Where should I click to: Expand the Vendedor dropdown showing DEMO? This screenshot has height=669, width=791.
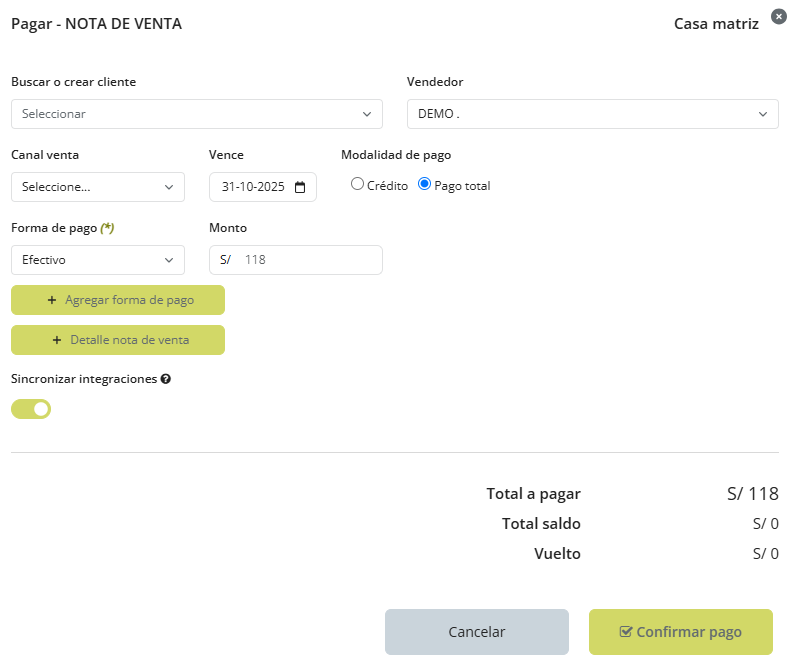[592, 114]
